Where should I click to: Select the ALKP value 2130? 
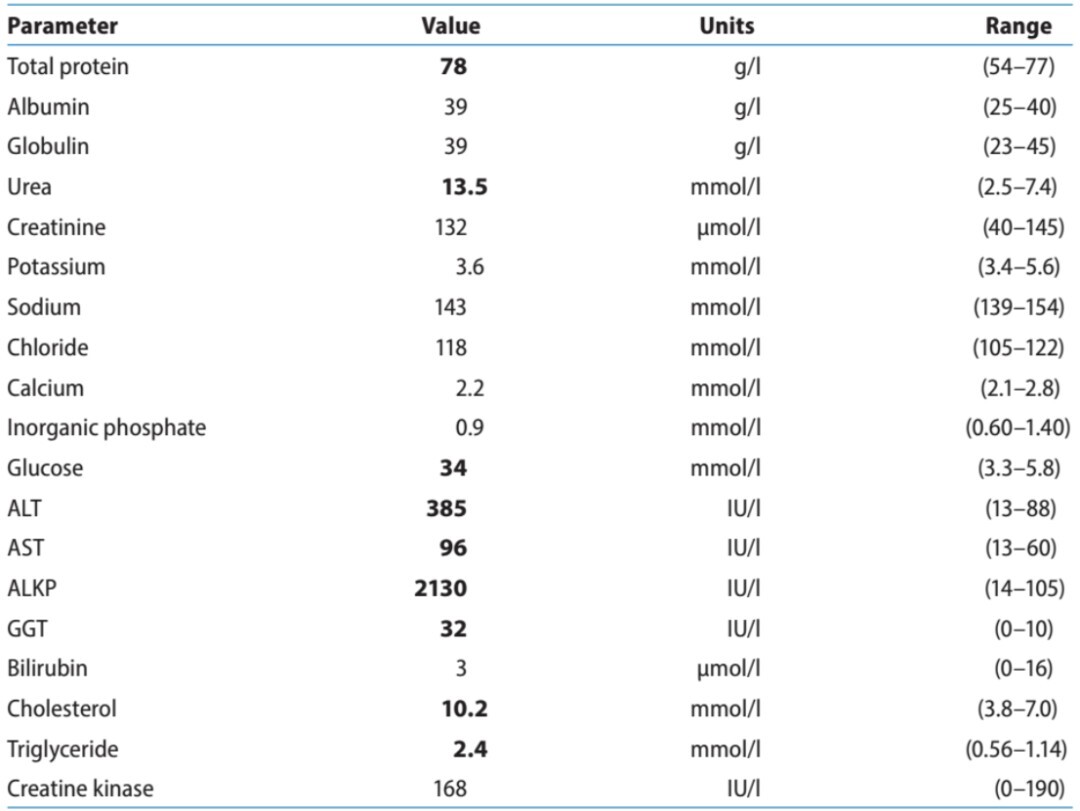pyautogui.click(x=440, y=588)
